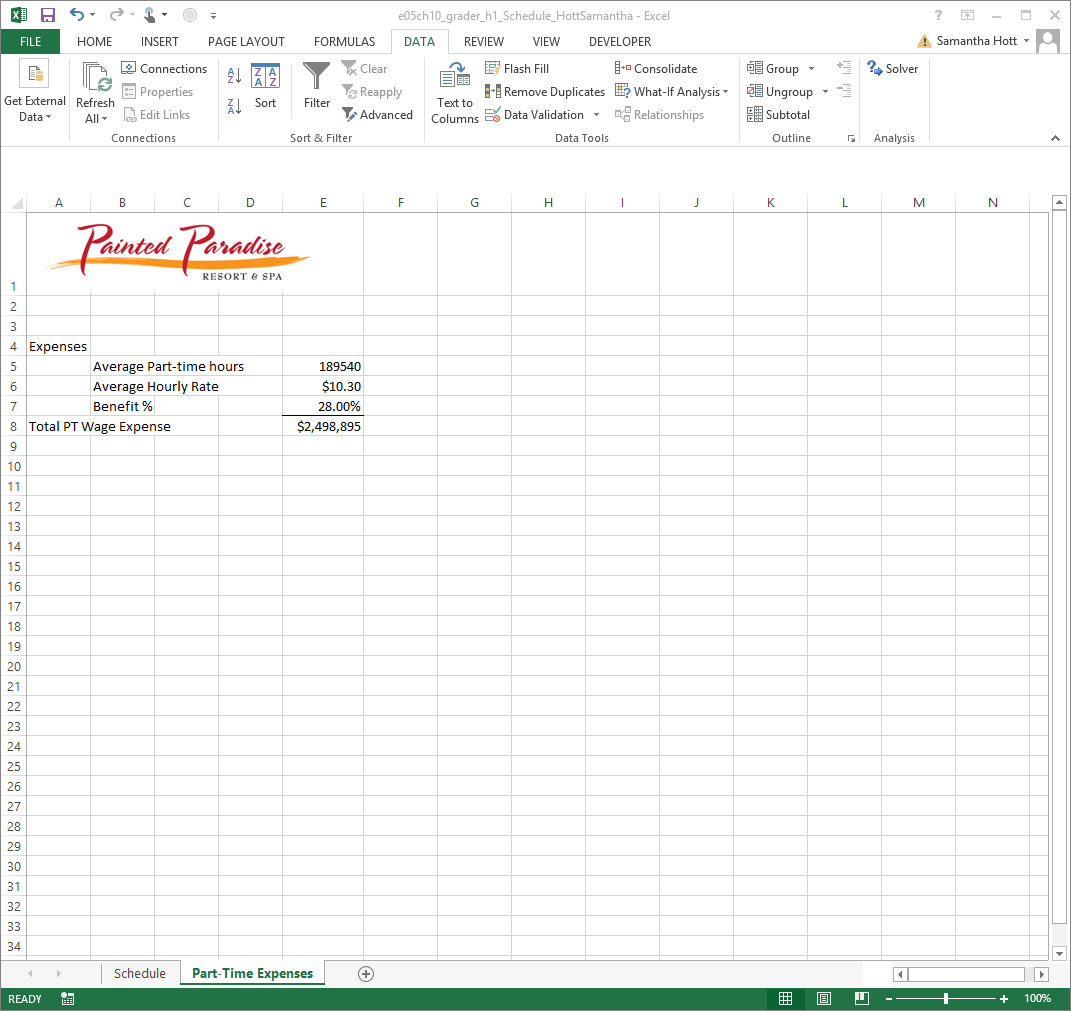1071x1011 pixels.
Task: Select cell E8 showing Total PT Wage Expense
Action: pyautogui.click(x=323, y=425)
